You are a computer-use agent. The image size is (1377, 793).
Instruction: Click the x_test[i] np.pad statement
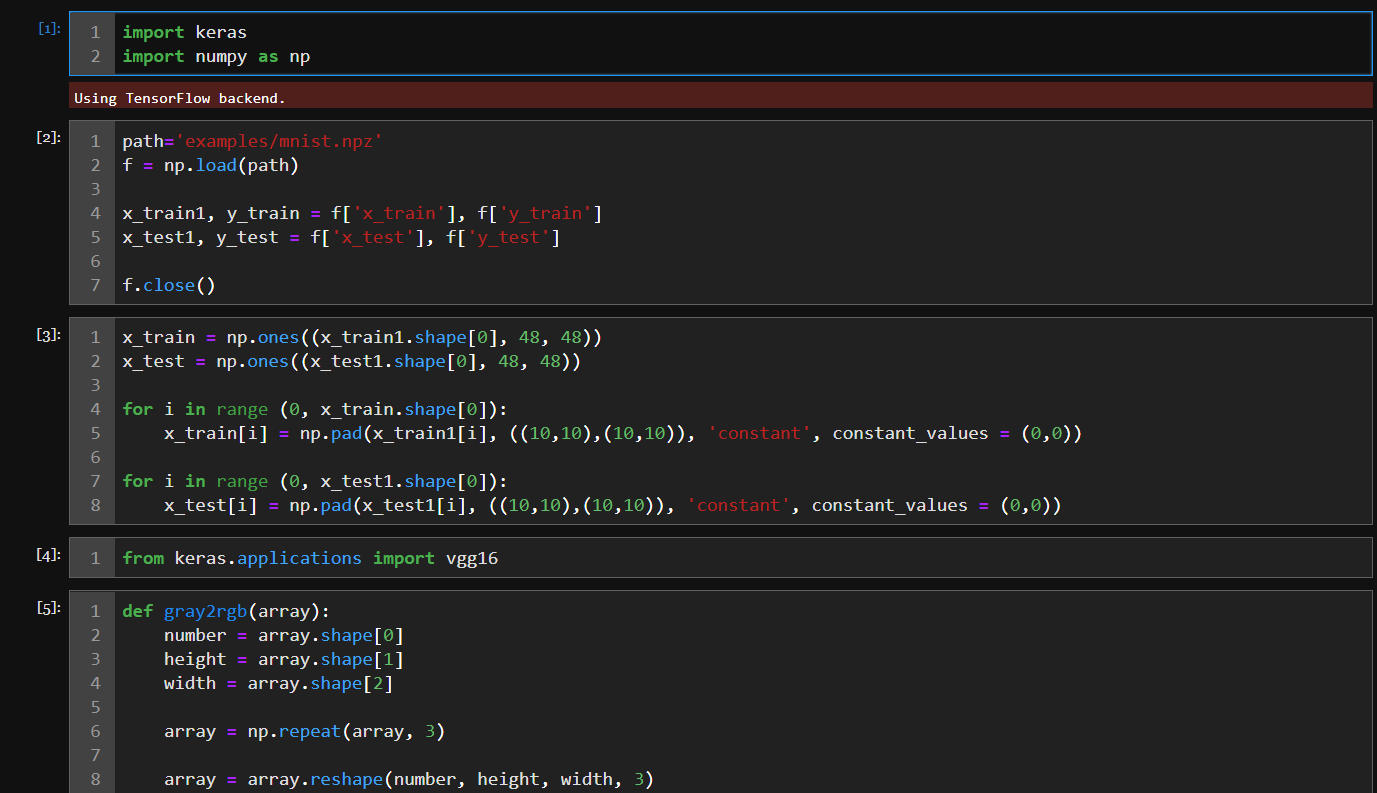pyautogui.click(x=611, y=506)
